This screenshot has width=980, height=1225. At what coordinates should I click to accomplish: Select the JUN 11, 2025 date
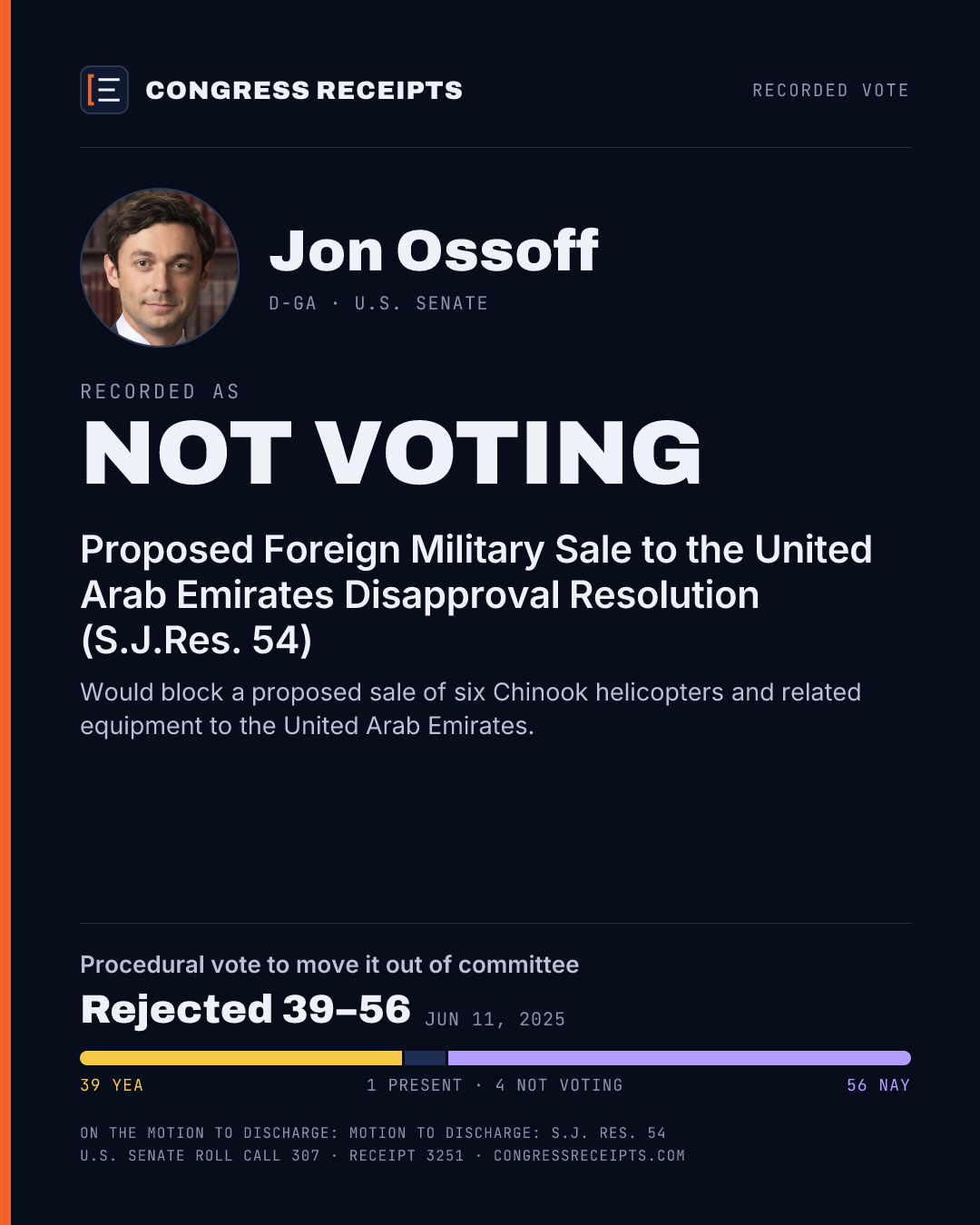pyautogui.click(x=495, y=1020)
